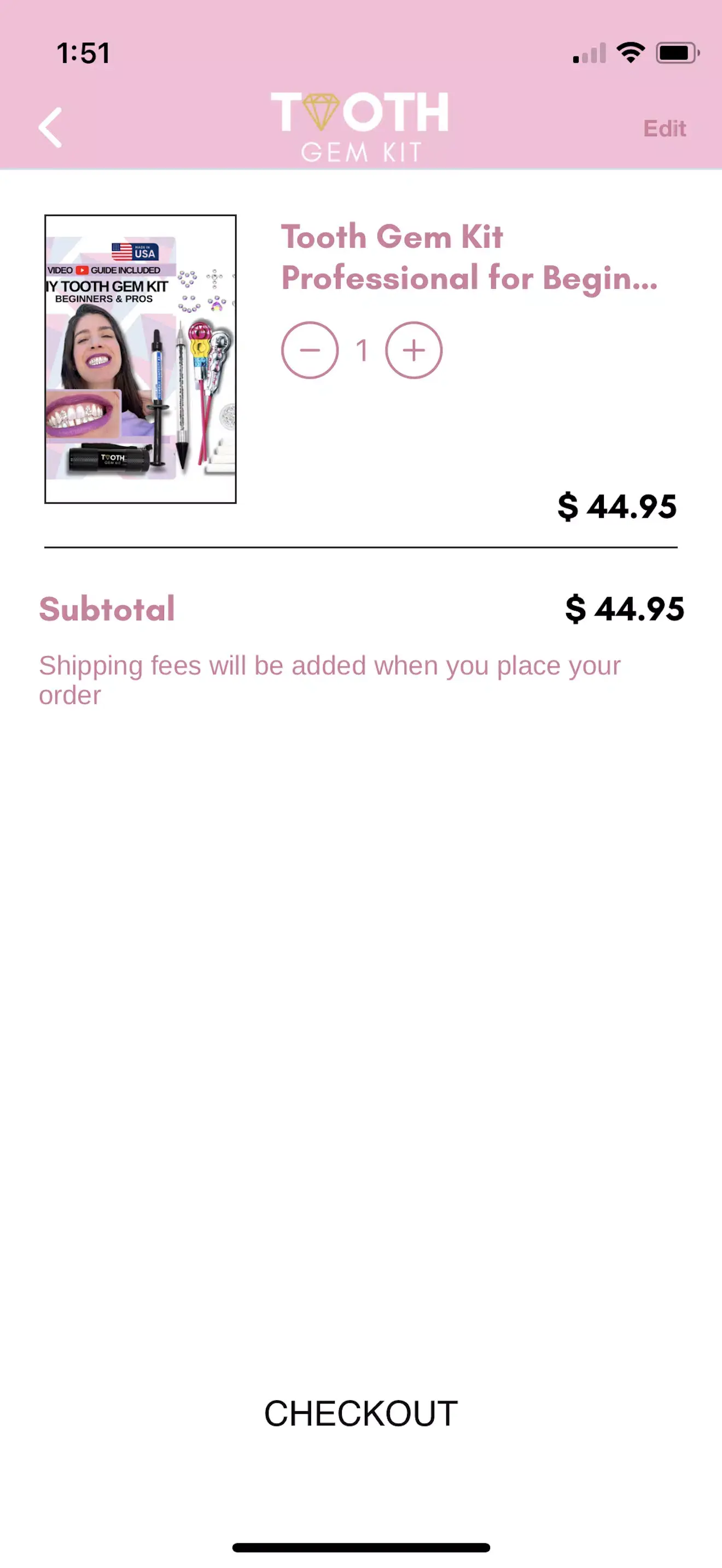Screen dimensions: 722x1568
Task: Tap the shipping fees notice text
Action: coord(329,680)
